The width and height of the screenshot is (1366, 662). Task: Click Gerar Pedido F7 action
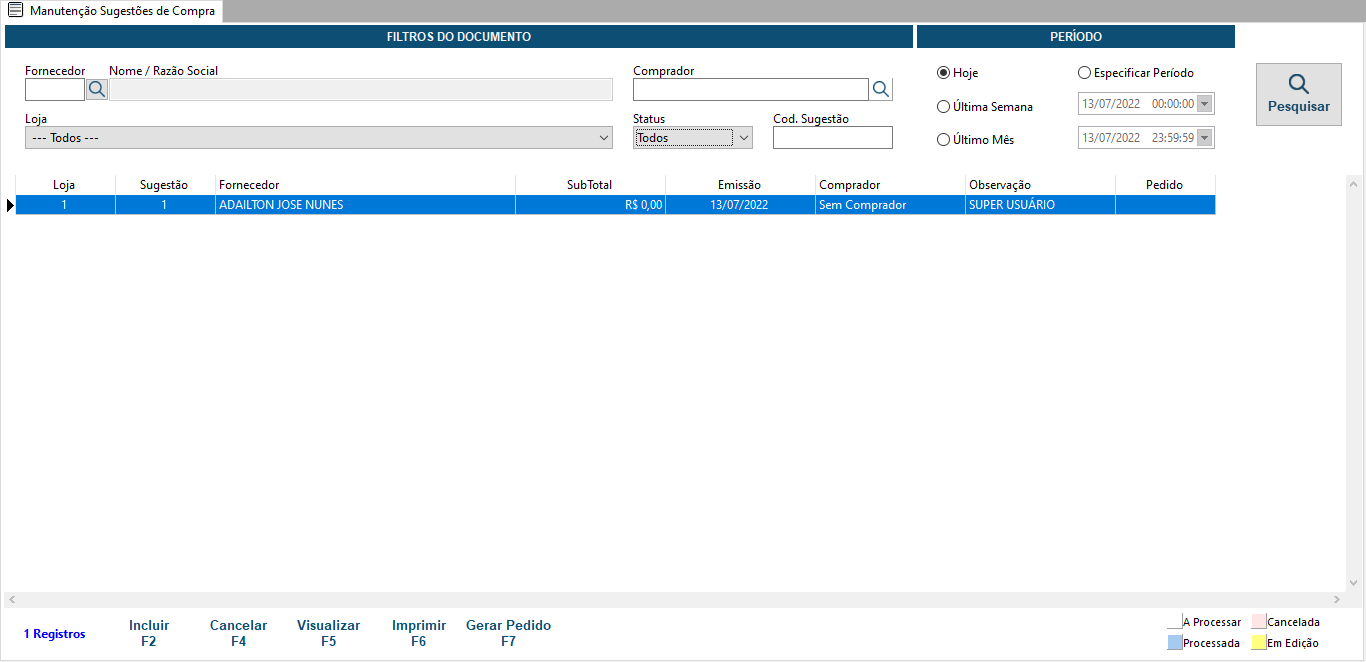[x=508, y=633]
